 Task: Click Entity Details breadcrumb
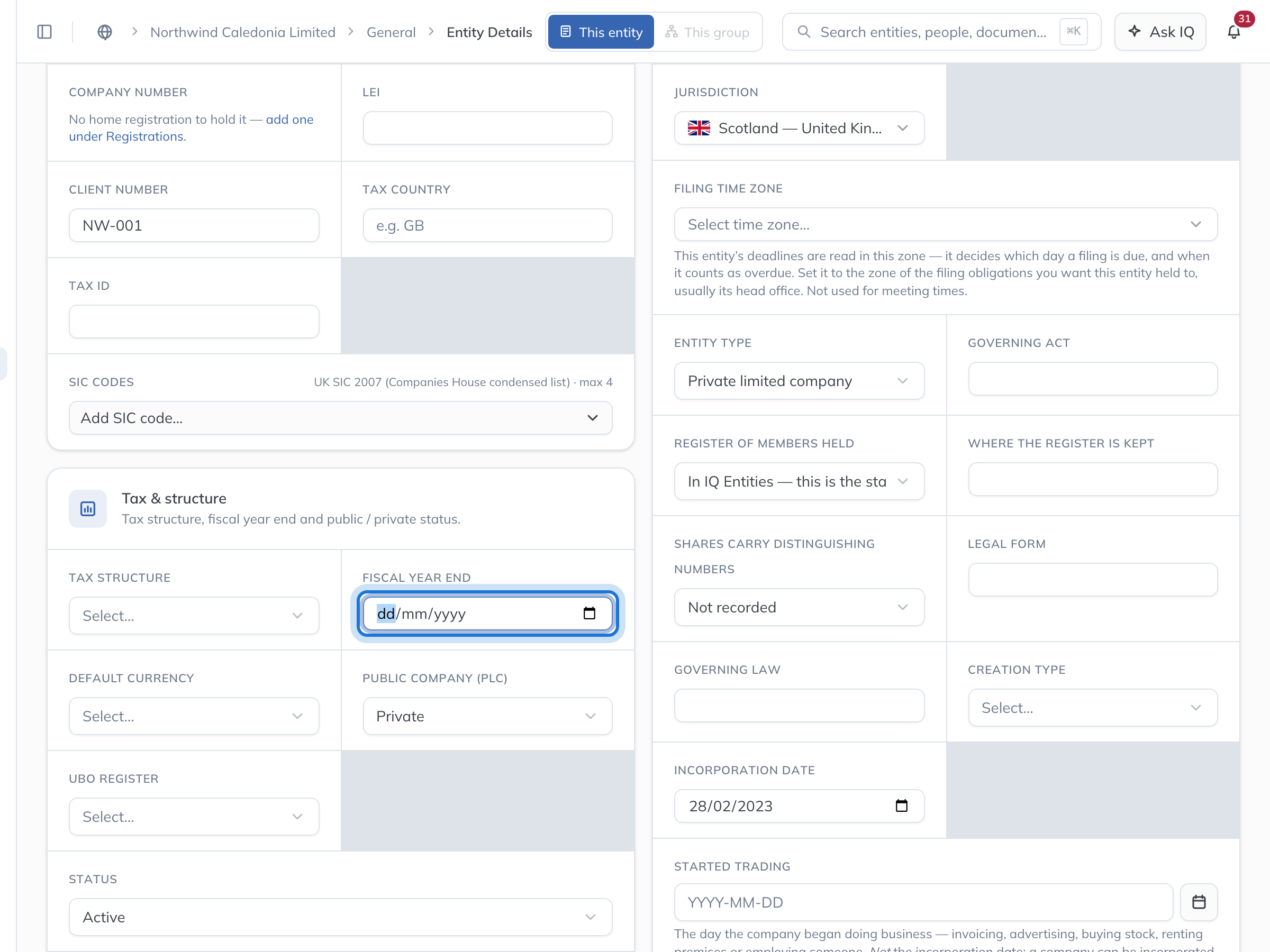[489, 32]
